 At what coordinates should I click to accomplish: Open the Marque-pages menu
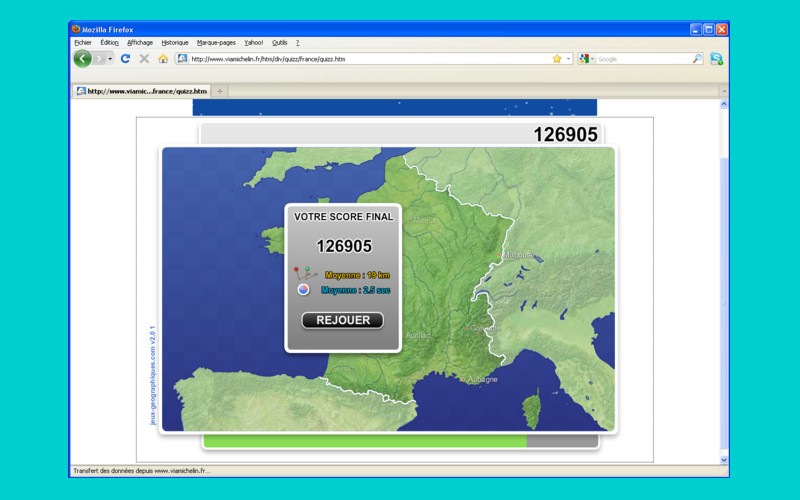coord(216,43)
